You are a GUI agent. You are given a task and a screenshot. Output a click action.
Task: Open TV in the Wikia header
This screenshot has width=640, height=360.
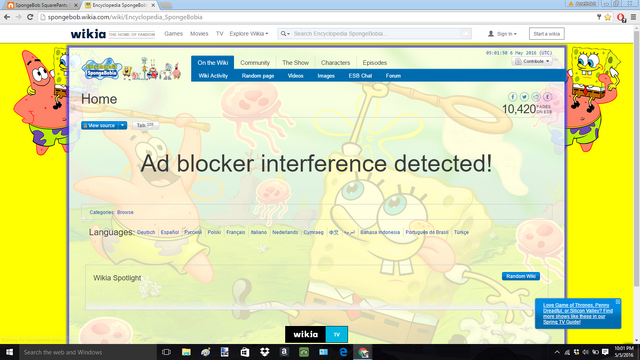click(220, 33)
